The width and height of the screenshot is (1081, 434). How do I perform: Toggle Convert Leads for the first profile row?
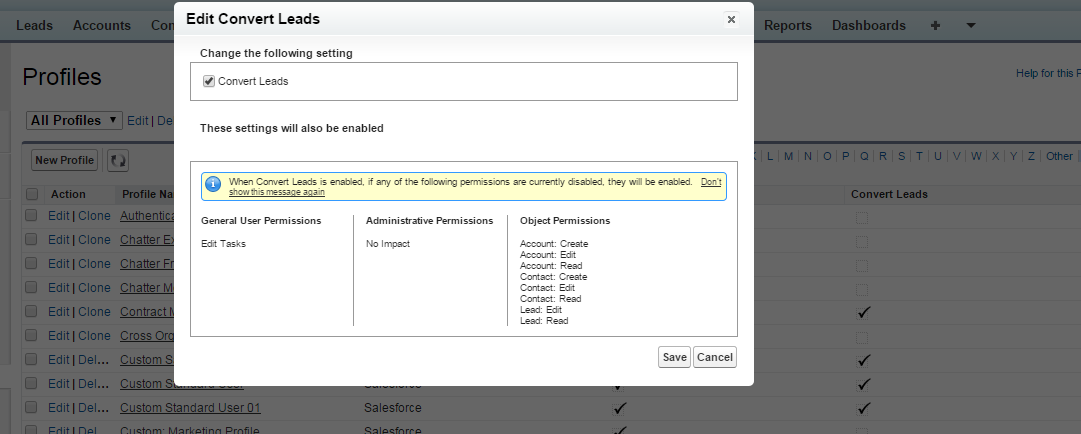point(862,218)
